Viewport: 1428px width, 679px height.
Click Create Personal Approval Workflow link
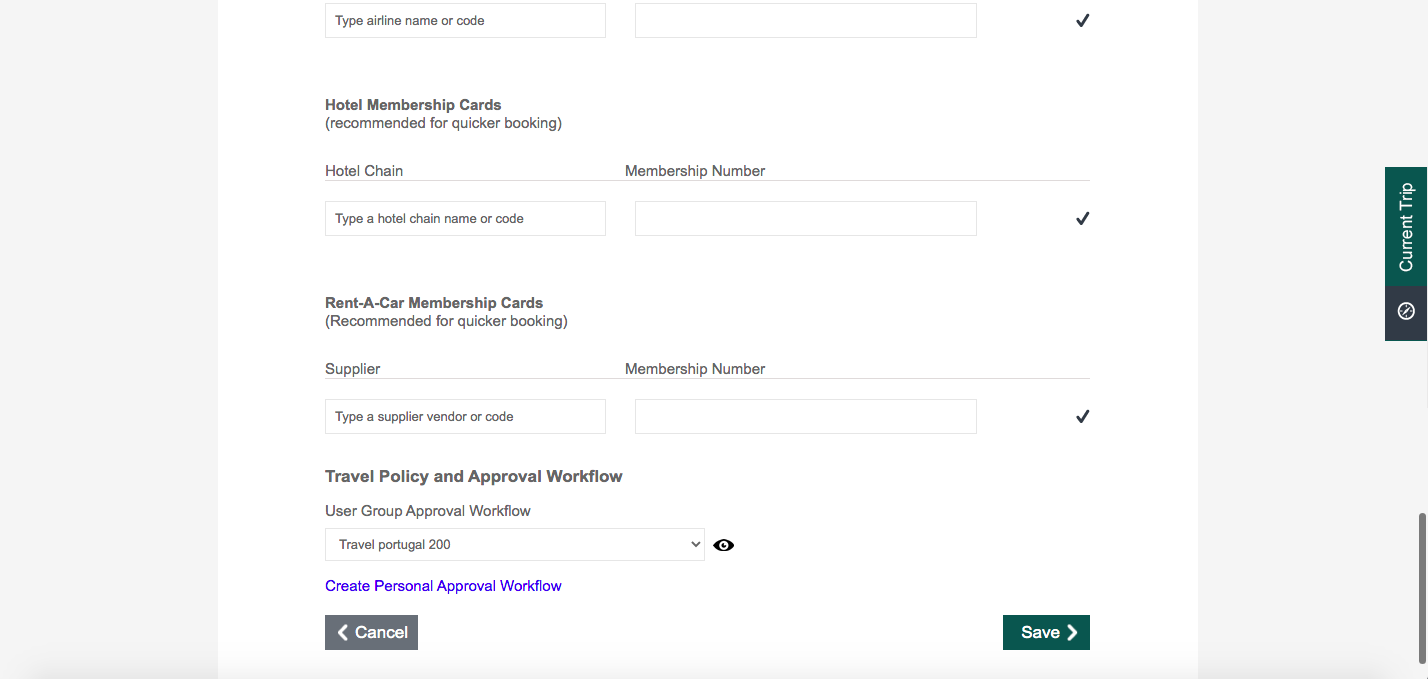pos(443,586)
